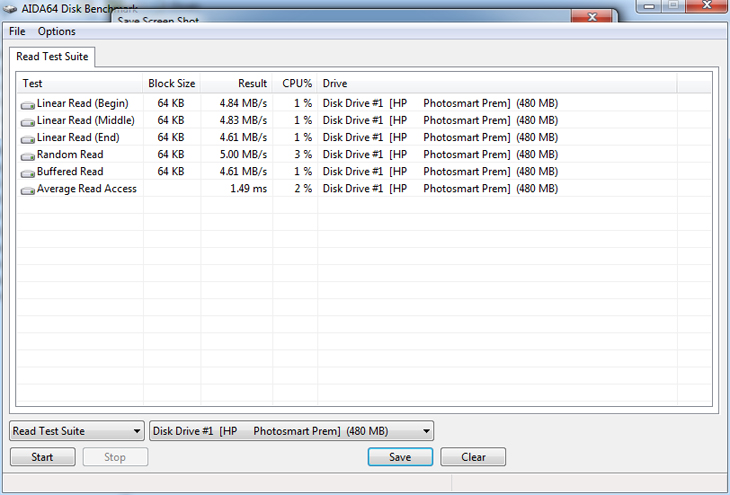The width and height of the screenshot is (730, 495).
Task: Open the File menu
Action: coord(17,32)
